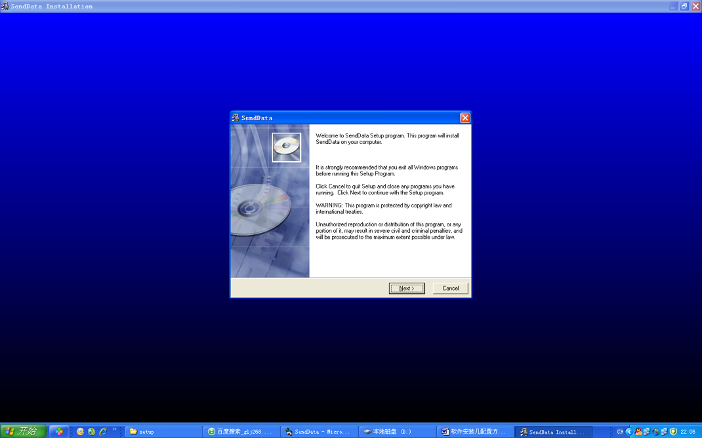Expand hidden quick launch items chevron
The image size is (702, 438).
tap(115, 430)
